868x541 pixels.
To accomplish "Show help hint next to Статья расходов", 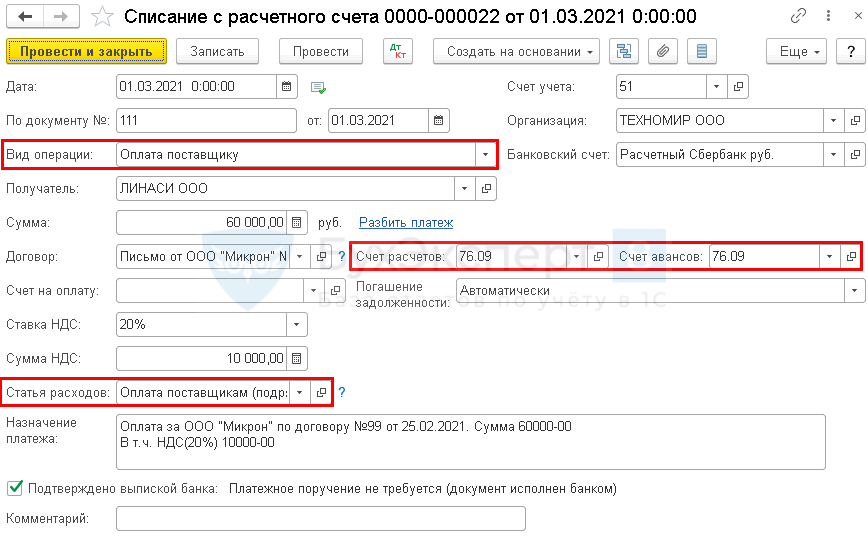I will 342,392.
